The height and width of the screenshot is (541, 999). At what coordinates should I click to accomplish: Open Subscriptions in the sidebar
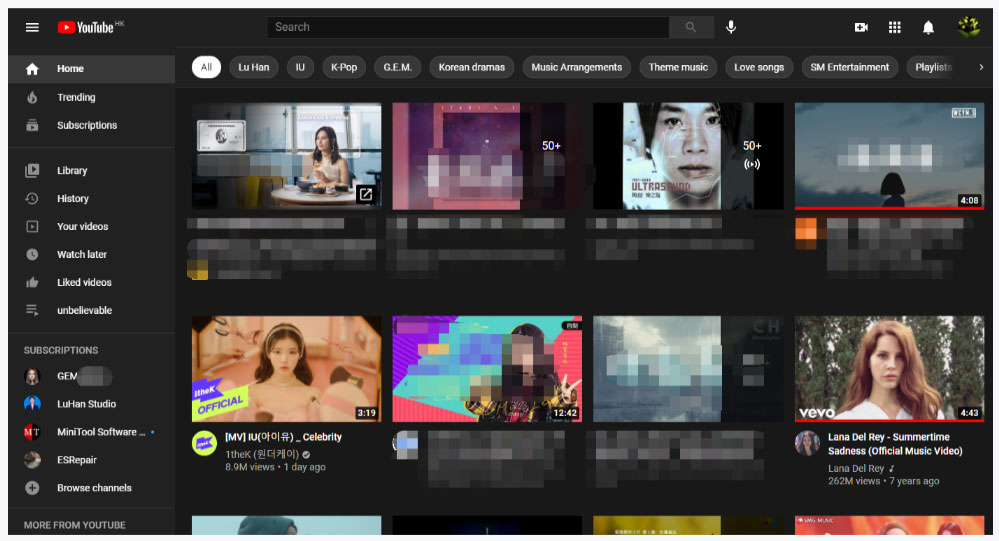pos(92,125)
